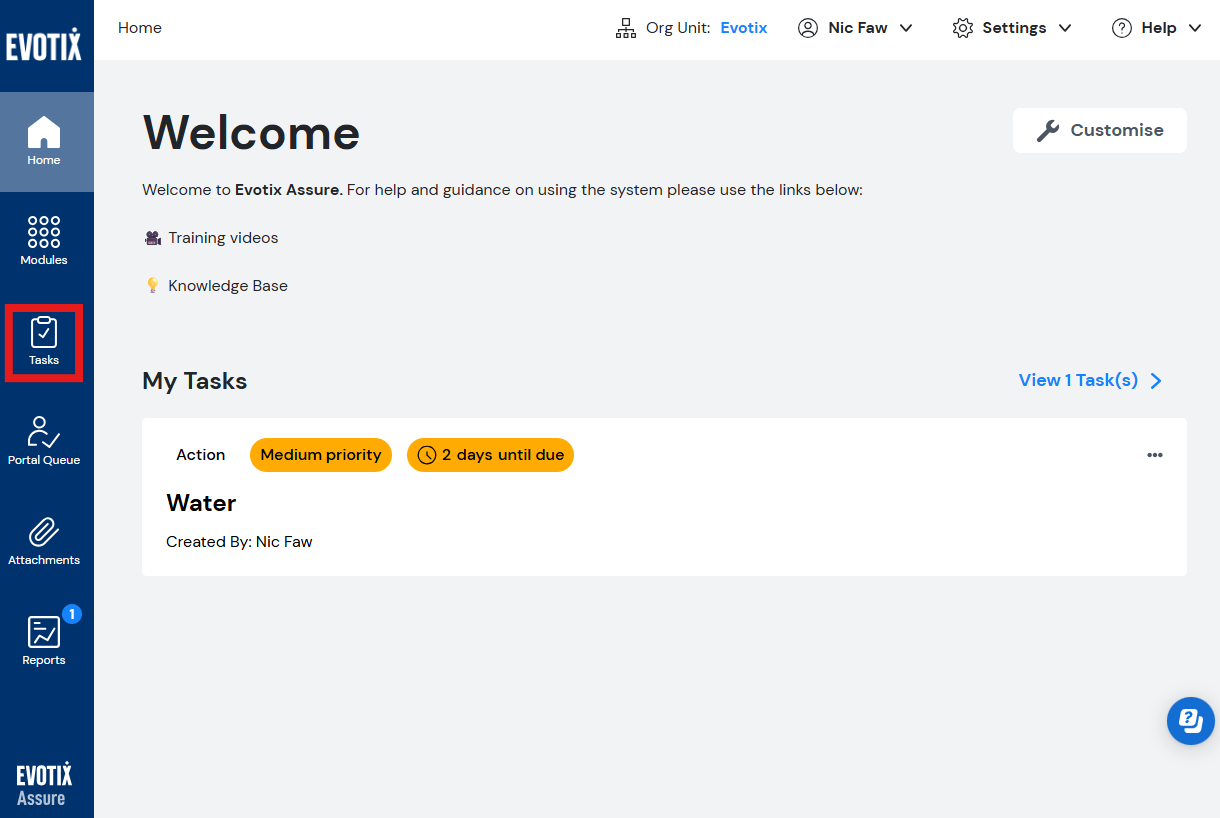Click the user profile avatar icon
Screen dimensions: 1220x818
point(808,28)
